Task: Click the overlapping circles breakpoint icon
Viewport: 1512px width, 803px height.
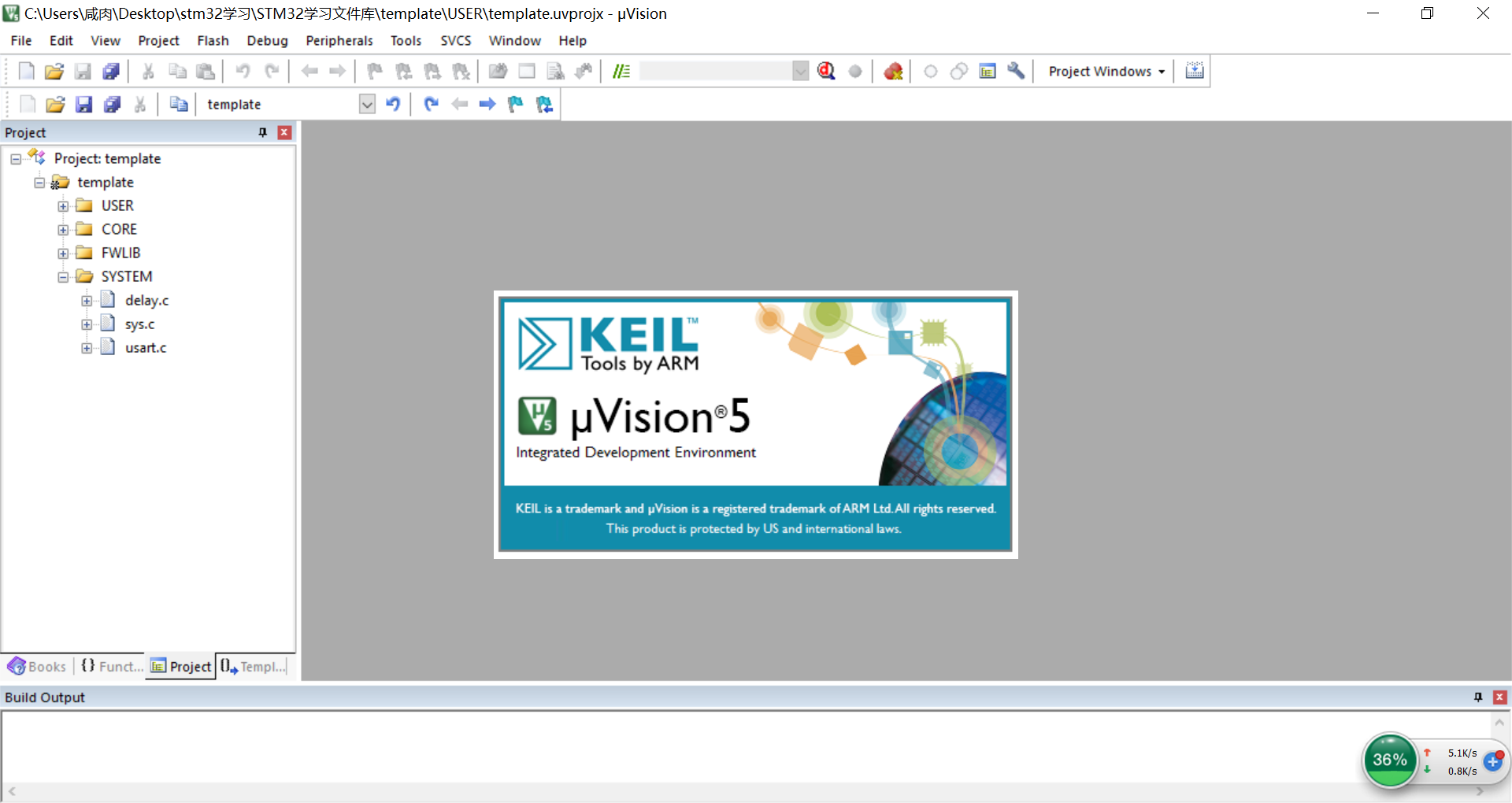Action: click(x=958, y=72)
